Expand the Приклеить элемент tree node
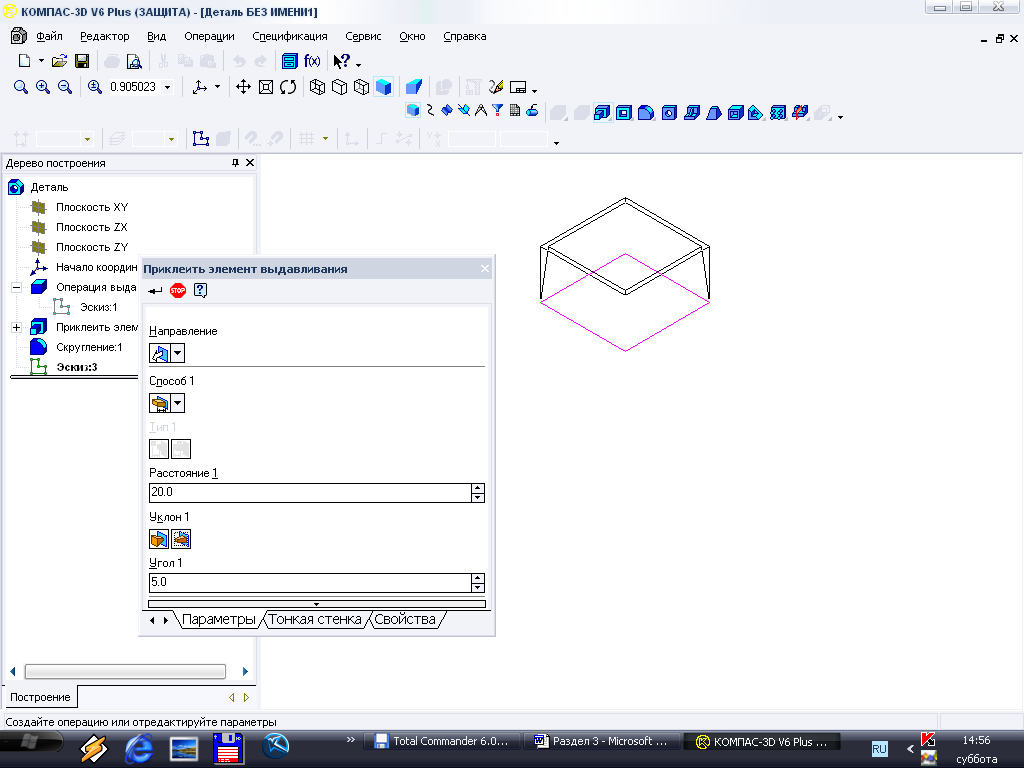The height and width of the screenshot is (768, 1024). [x=16, y=327]
